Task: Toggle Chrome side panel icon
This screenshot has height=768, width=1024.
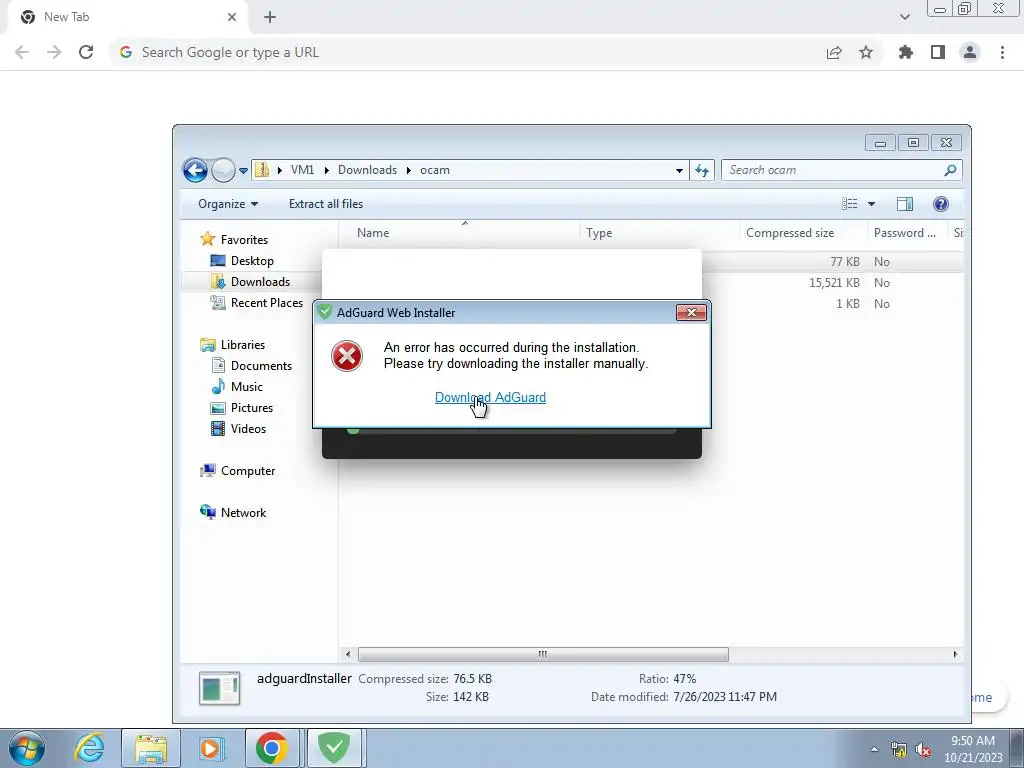Action: coord(938,52)
